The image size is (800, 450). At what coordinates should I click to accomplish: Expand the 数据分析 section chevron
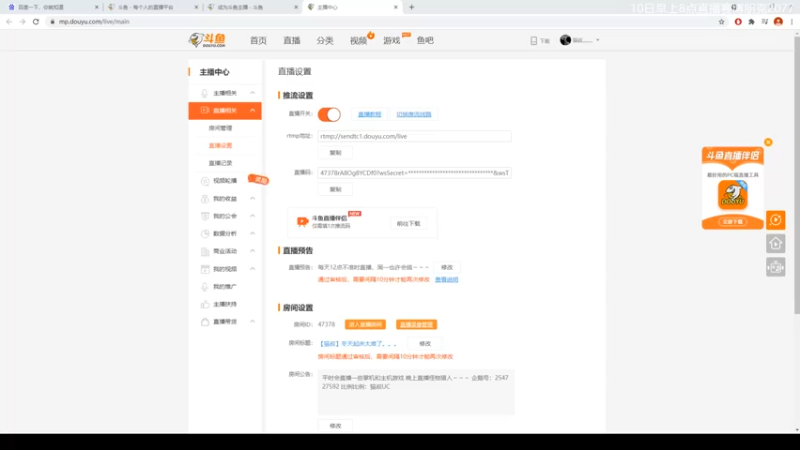253,234
